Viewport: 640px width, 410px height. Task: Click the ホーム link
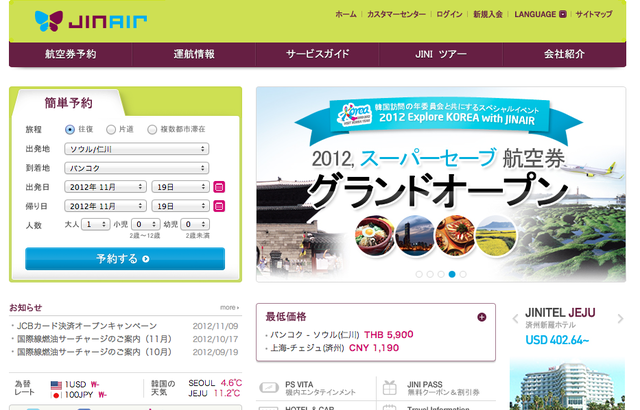(x=346, y=14)
